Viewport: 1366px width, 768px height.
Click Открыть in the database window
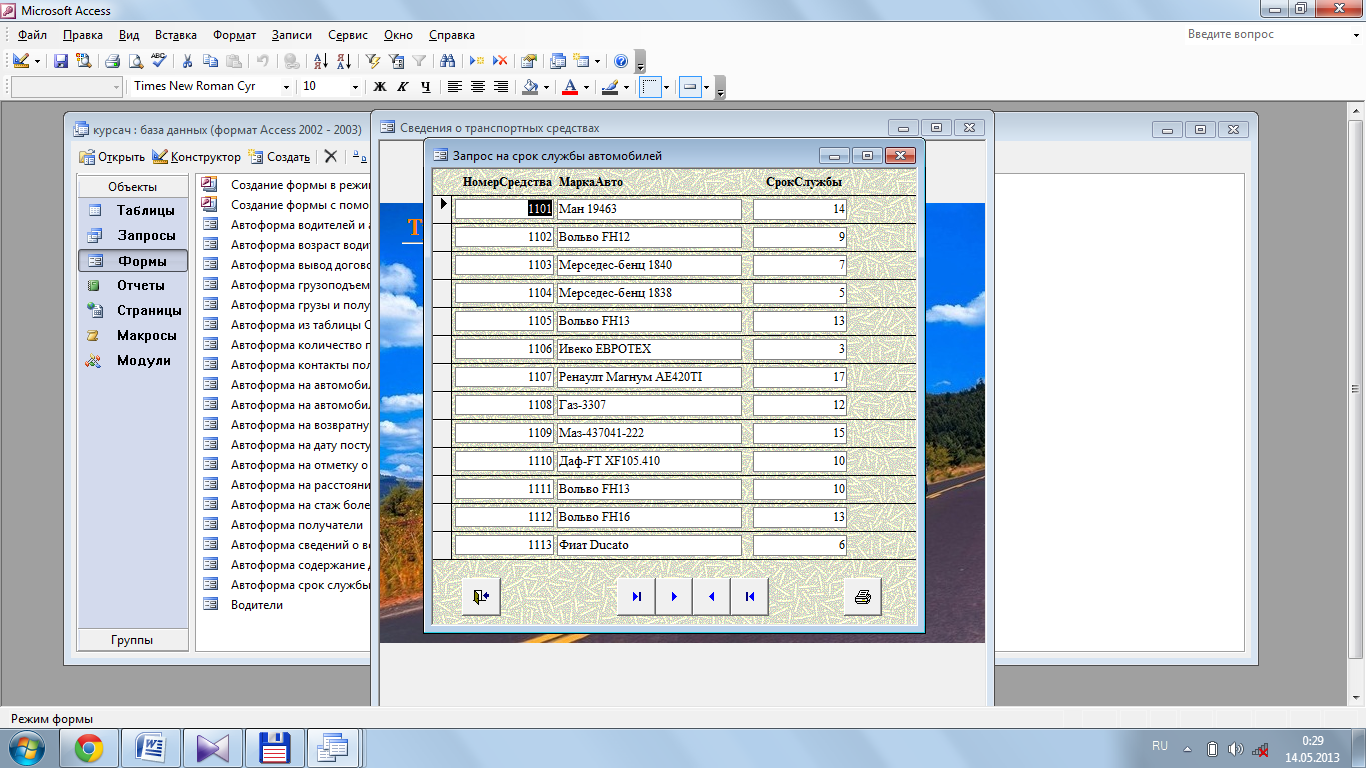113,157
